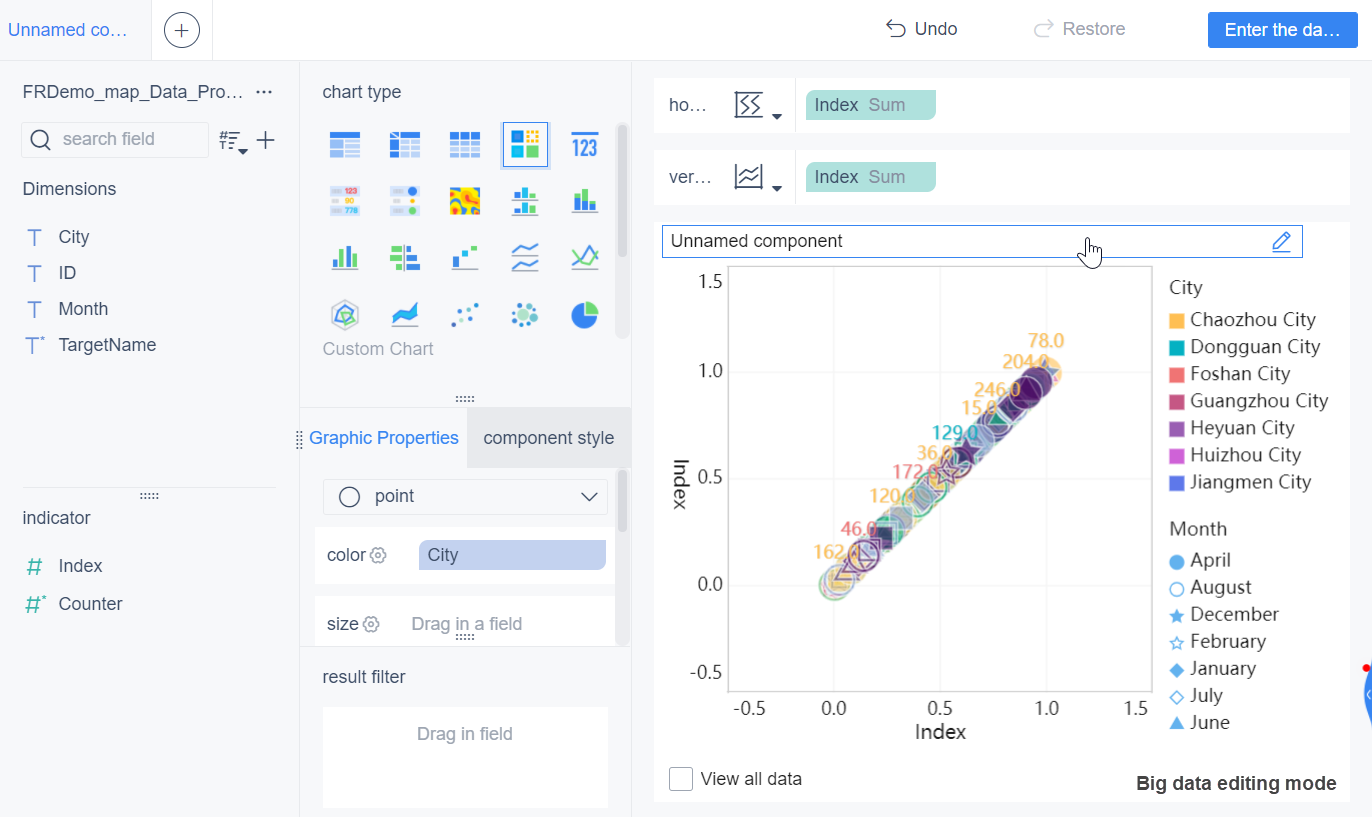Select the group table chart type
1372x817 pixels.
(x=345, y=145)
